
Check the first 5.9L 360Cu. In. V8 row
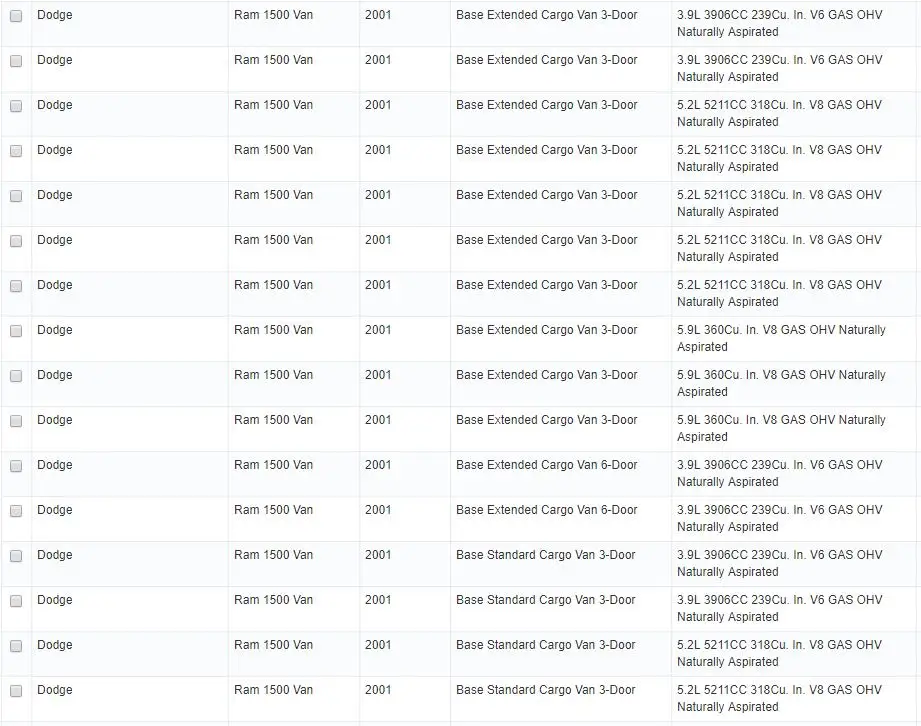pos(16,331)
